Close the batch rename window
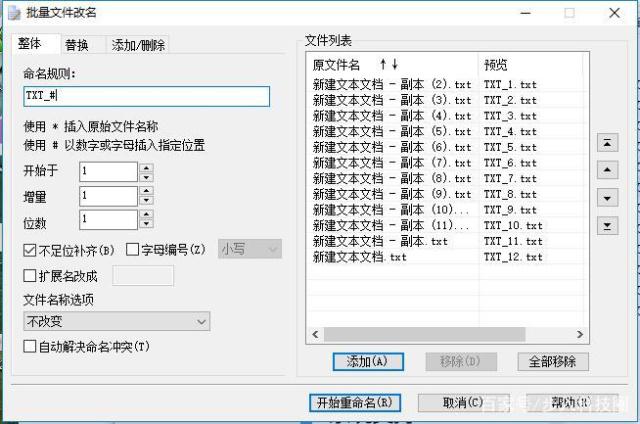 [x=614, y=13]
